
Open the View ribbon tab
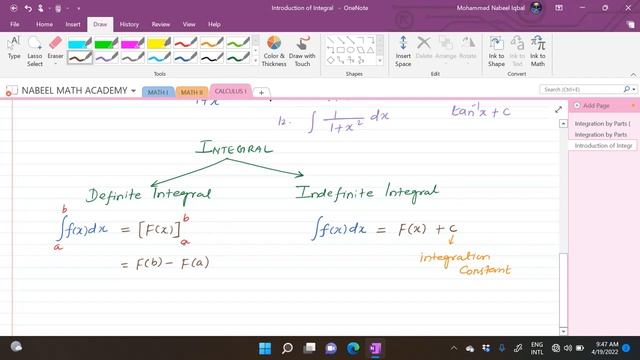coord(189,24)
